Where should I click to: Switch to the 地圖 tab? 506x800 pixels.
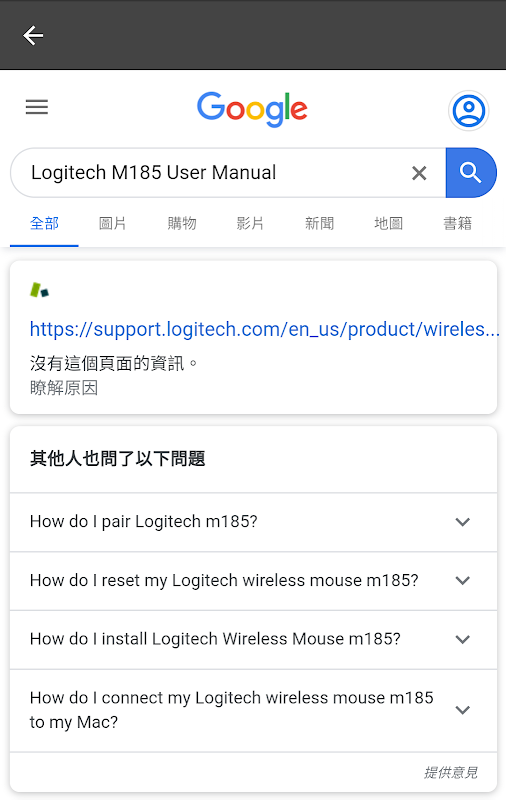click(389, 223)
